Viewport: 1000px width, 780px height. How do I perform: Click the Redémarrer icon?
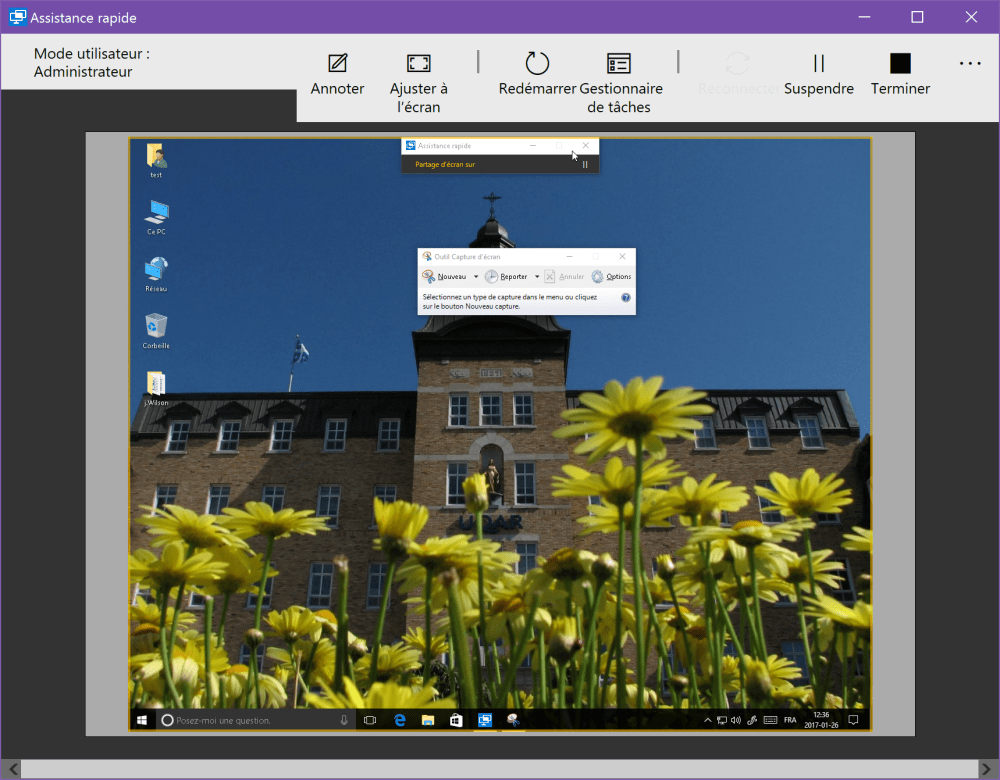click(537, 64)
